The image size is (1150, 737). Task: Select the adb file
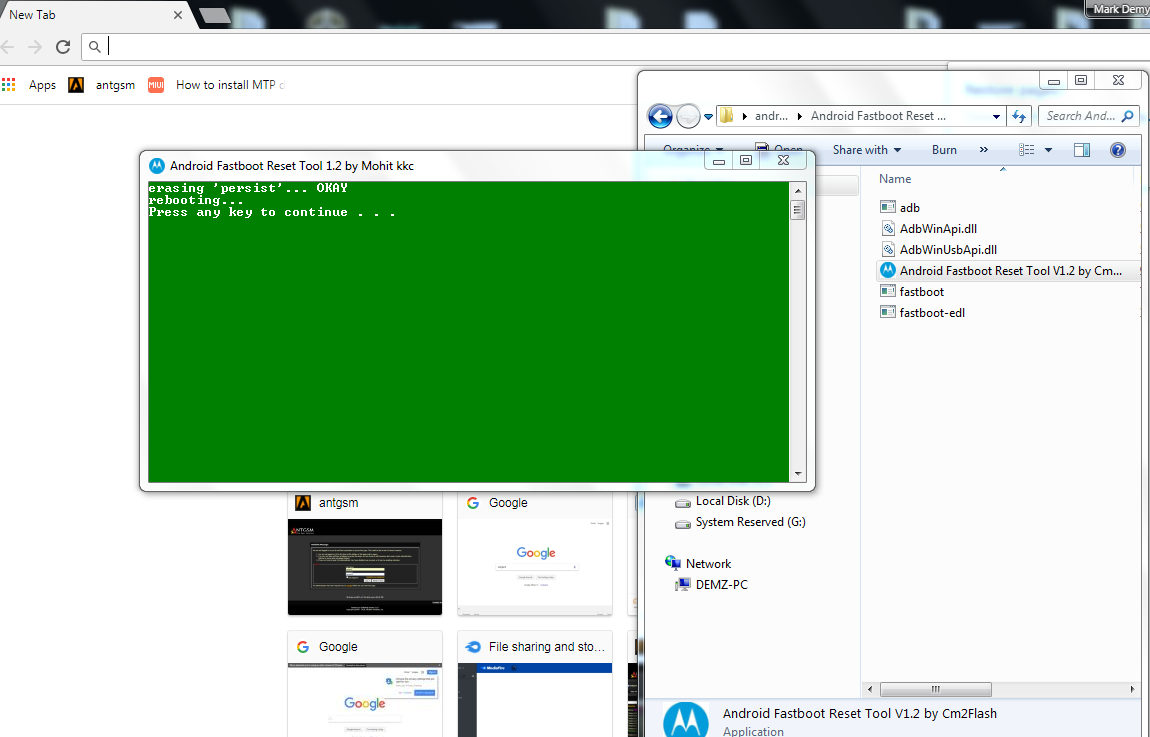coord(909,208)
